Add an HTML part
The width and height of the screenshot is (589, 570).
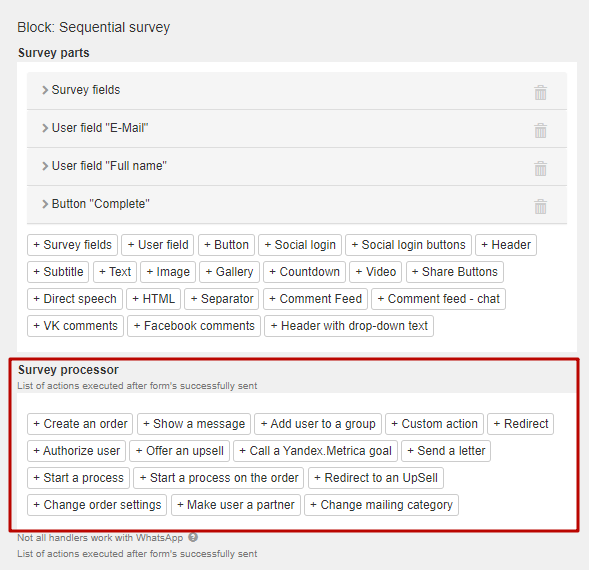click(153, 299)
